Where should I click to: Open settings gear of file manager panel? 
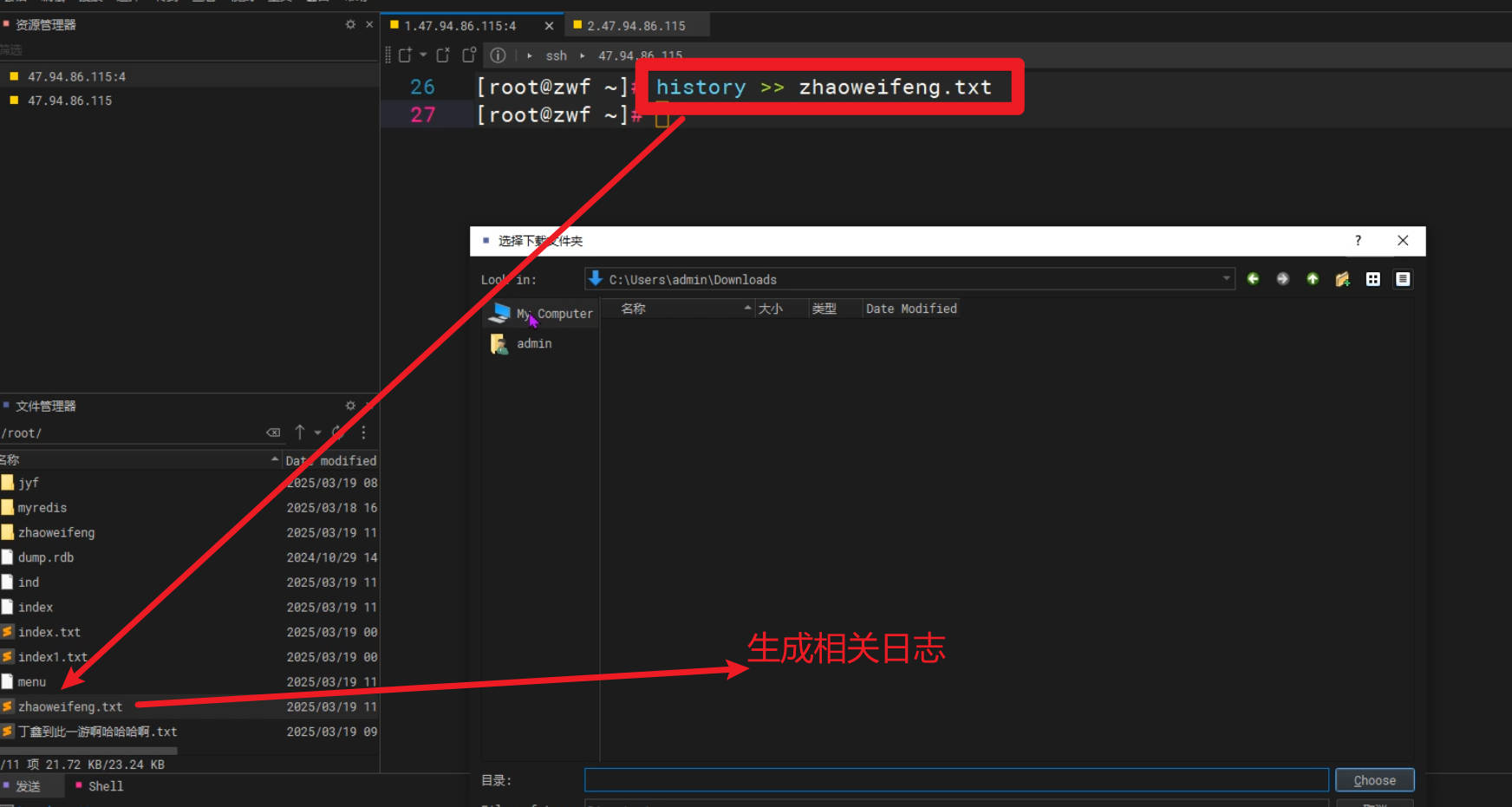[350, 406]
